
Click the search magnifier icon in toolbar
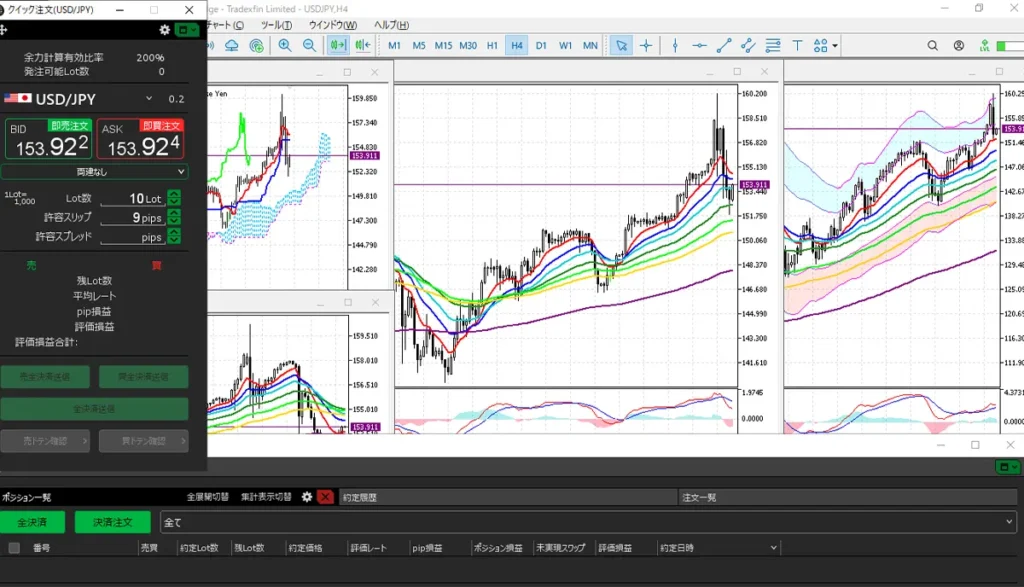coord(933,45)
